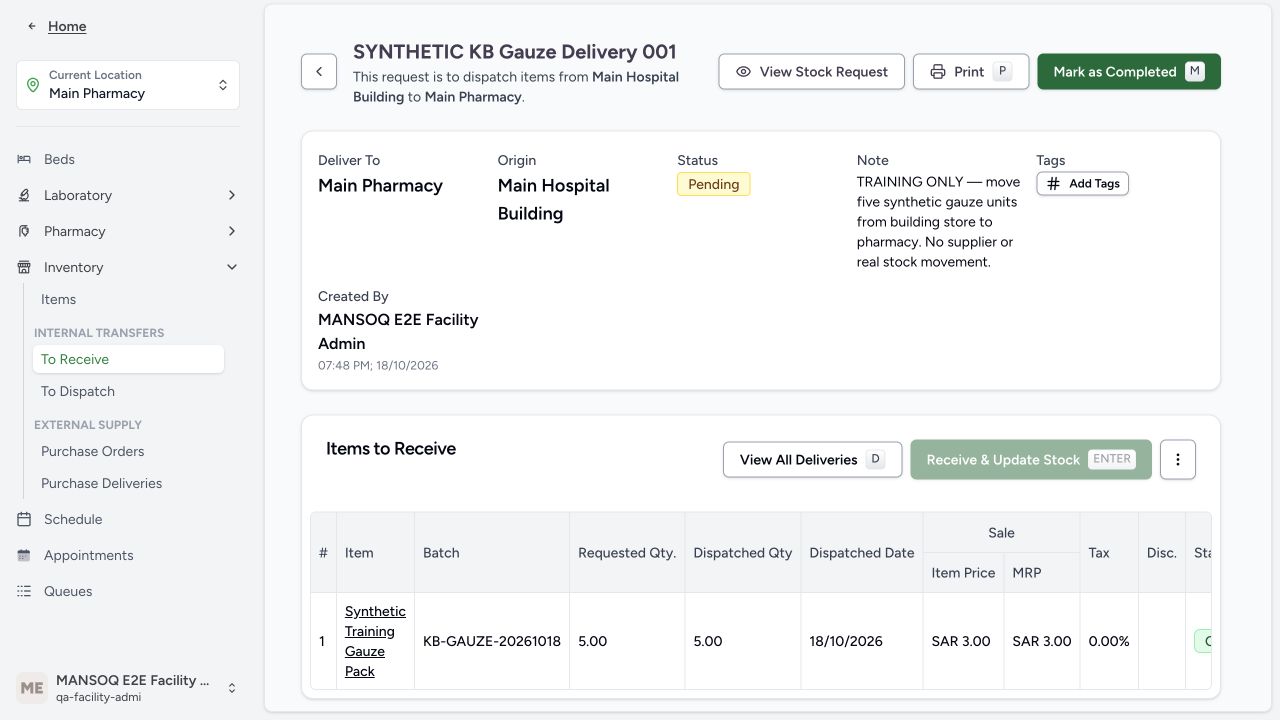
Task: Expand the Laboratory submenu chevron
Action: click(x=232, y=195)
